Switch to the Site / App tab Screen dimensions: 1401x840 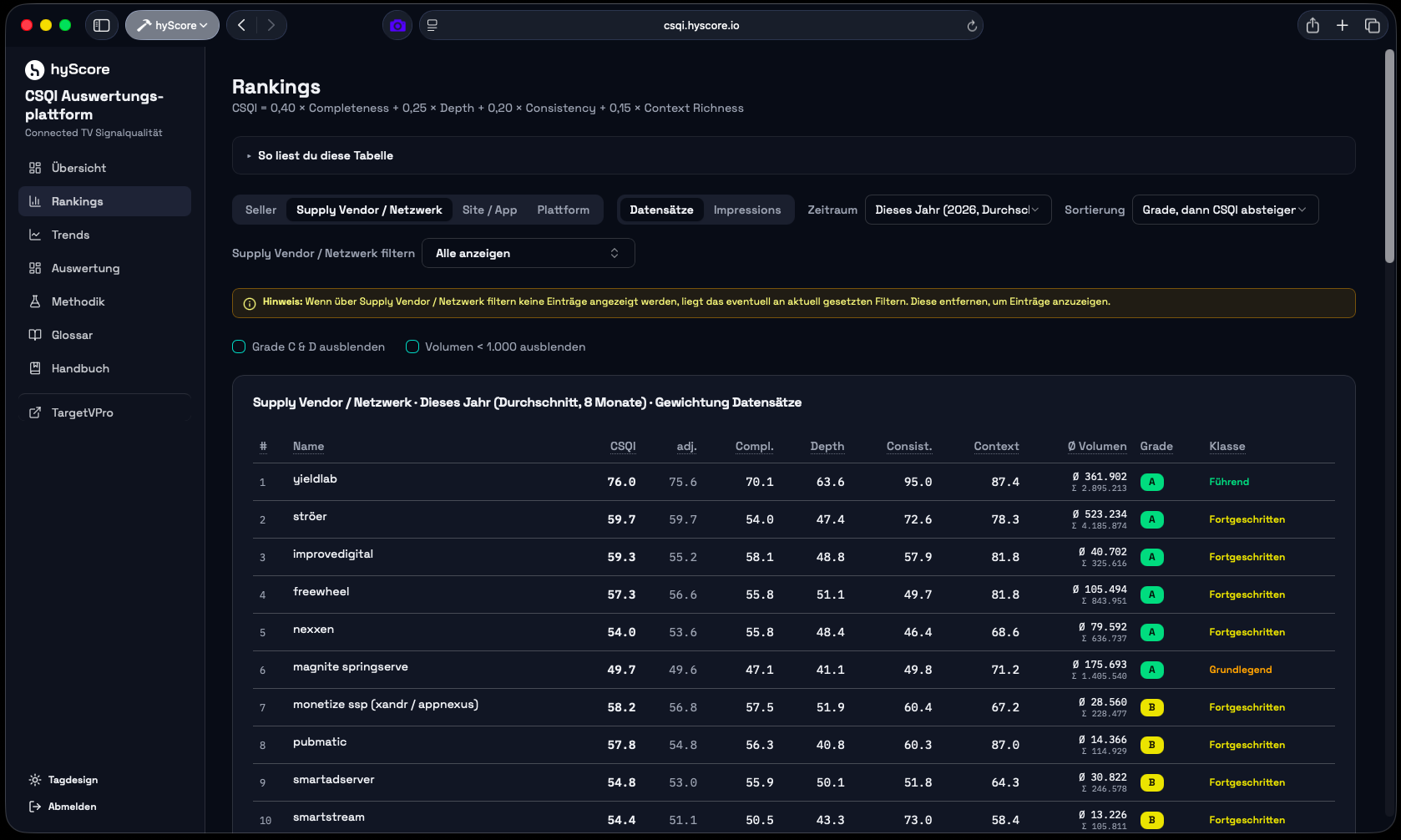[490, 210]
